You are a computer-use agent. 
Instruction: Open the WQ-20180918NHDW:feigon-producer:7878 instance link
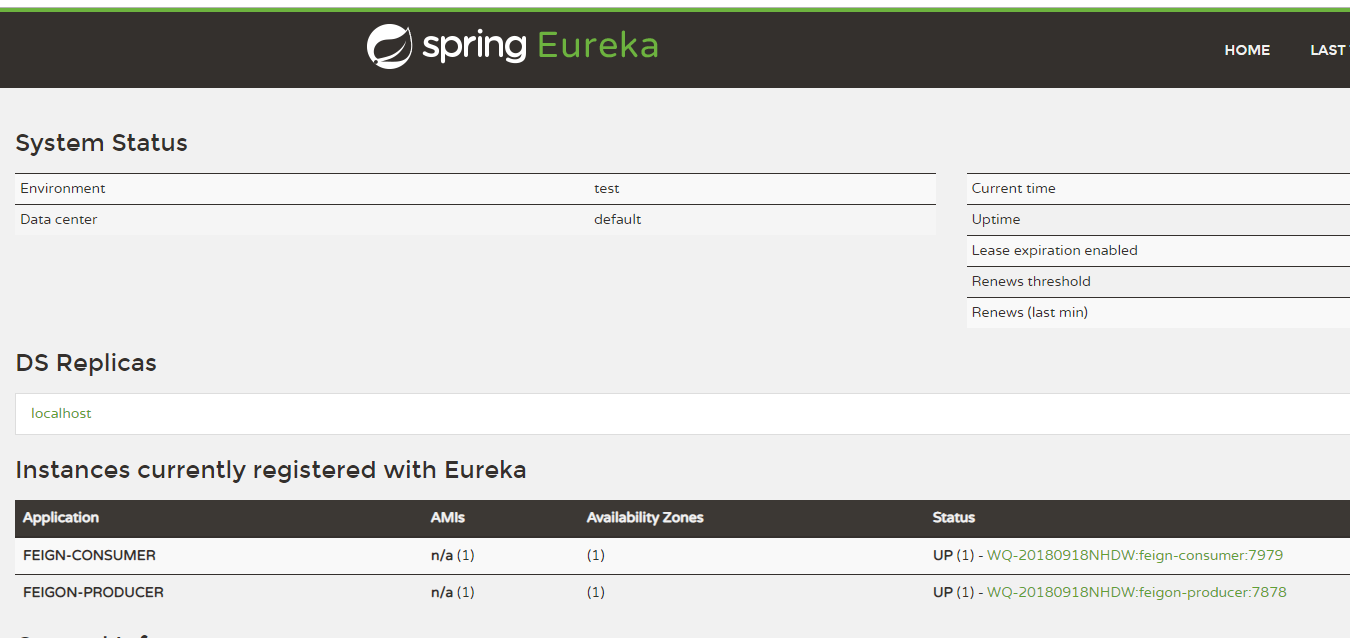point(1137,592)
